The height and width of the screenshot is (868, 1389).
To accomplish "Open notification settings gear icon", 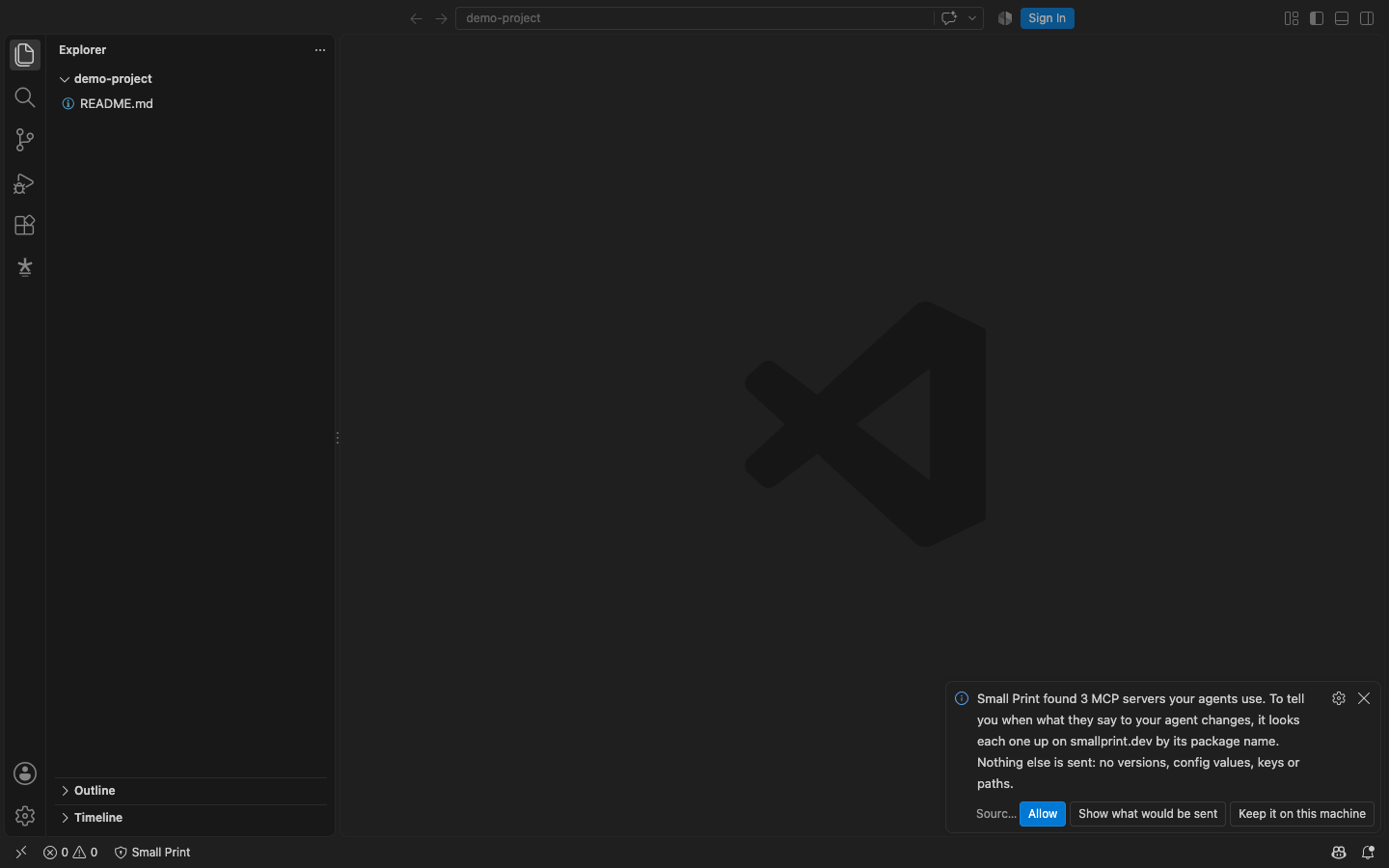I will (1339, 698).
